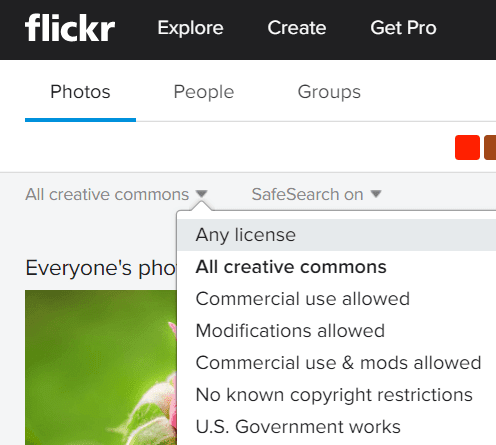
Task: Click the flickr logo
Action: (70, 27)
